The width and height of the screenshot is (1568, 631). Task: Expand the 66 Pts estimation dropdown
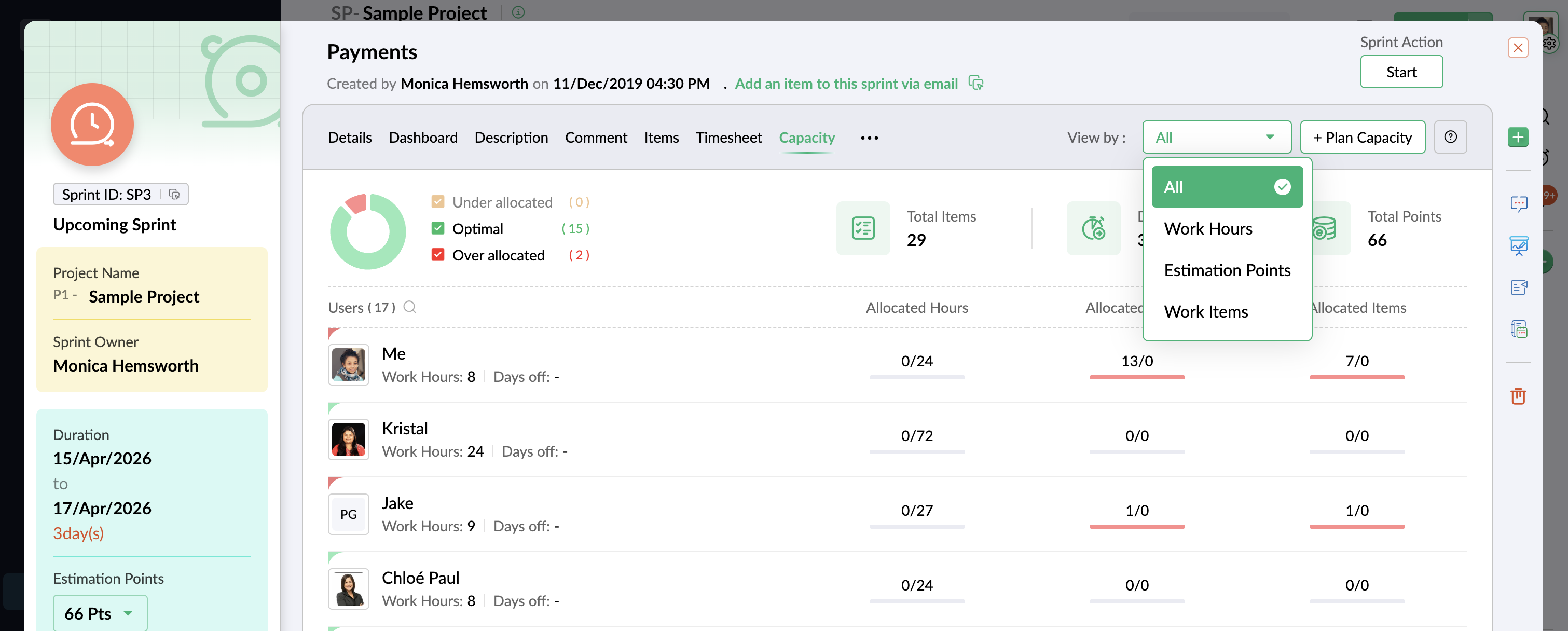click(x=100, y=613)
